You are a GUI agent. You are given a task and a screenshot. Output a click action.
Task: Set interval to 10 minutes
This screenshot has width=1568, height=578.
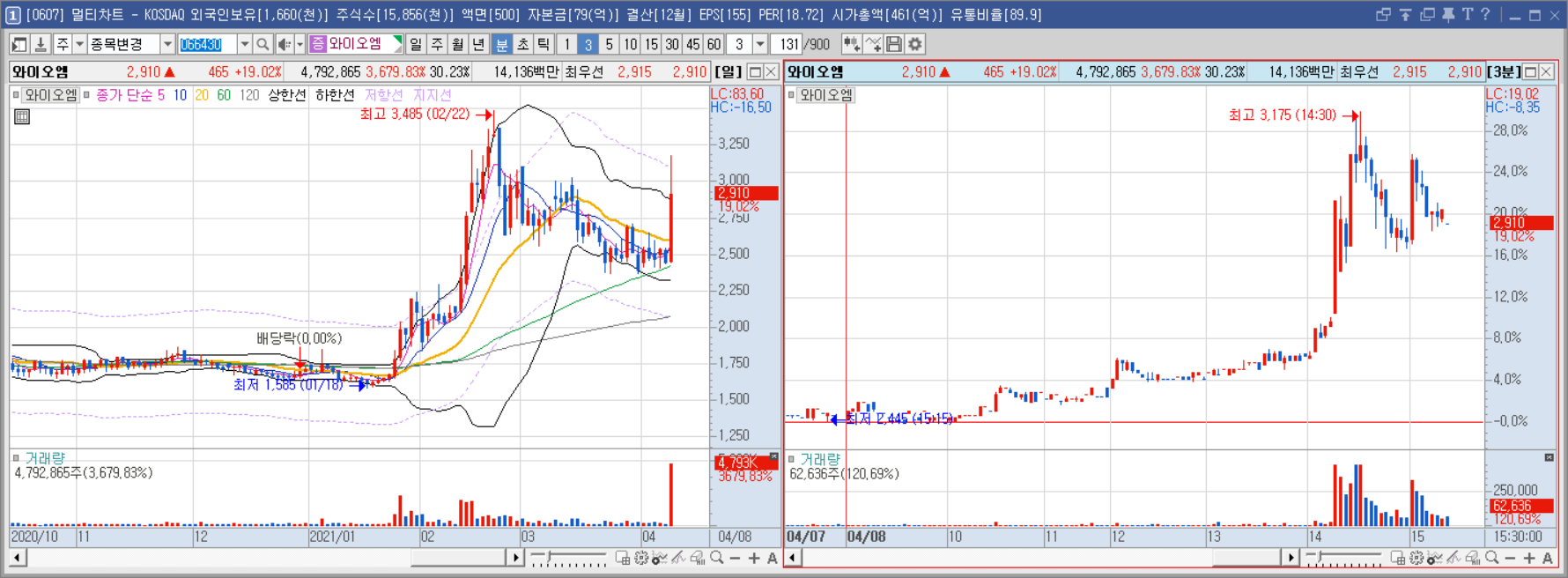(x=630, y=44)
